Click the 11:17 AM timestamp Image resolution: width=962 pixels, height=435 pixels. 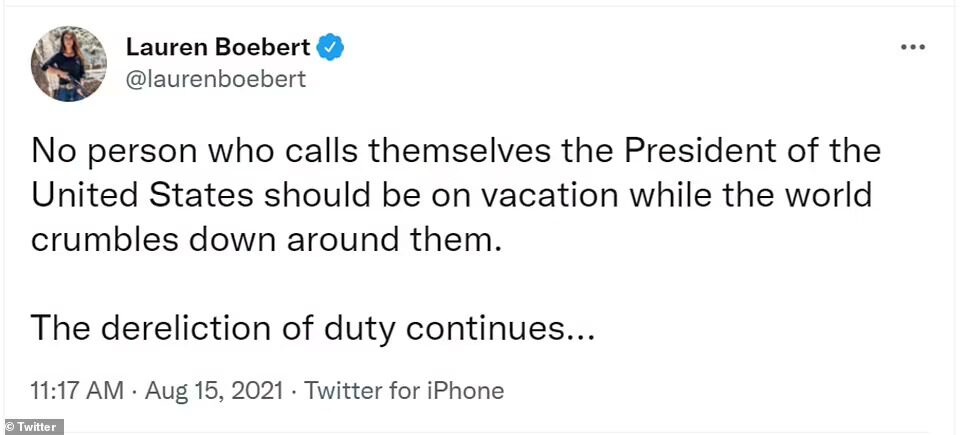tap(77, 390)
